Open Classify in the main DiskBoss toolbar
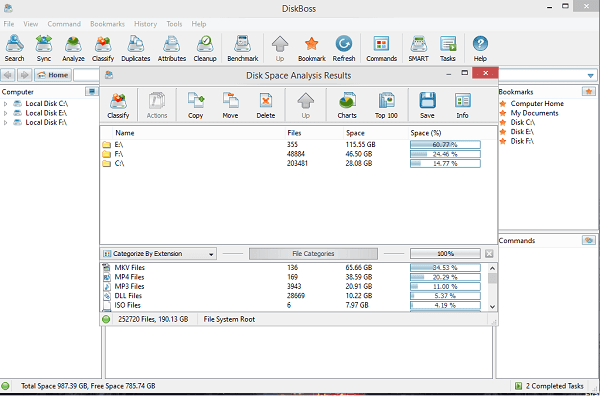 click(103, 48)
